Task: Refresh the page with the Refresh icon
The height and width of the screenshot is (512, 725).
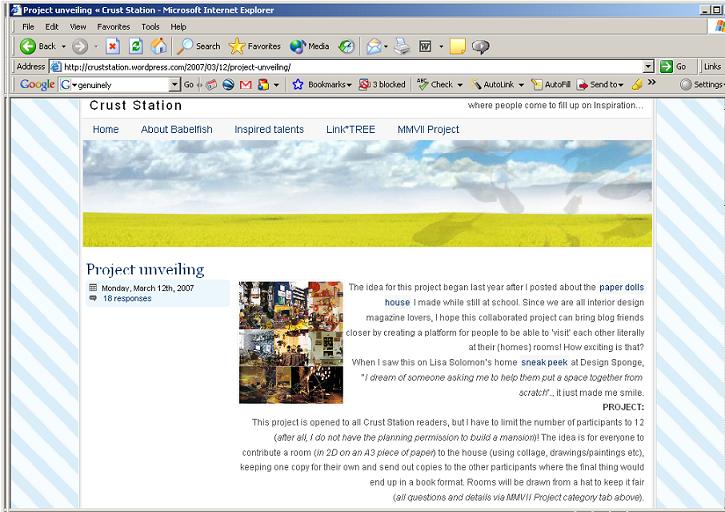Action: [x=136, y=46]
